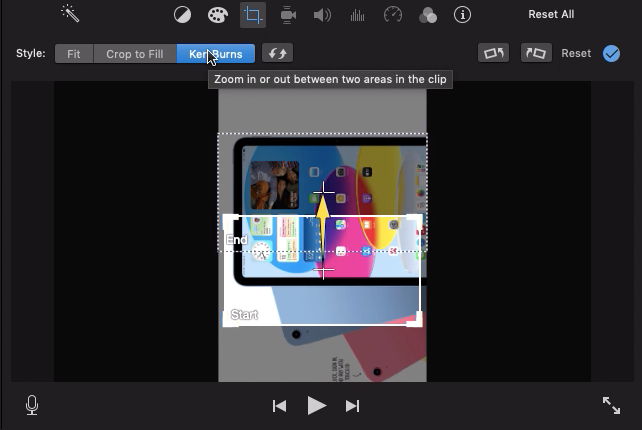
Task: Show the clip information panel
Action: coord(462,15)
